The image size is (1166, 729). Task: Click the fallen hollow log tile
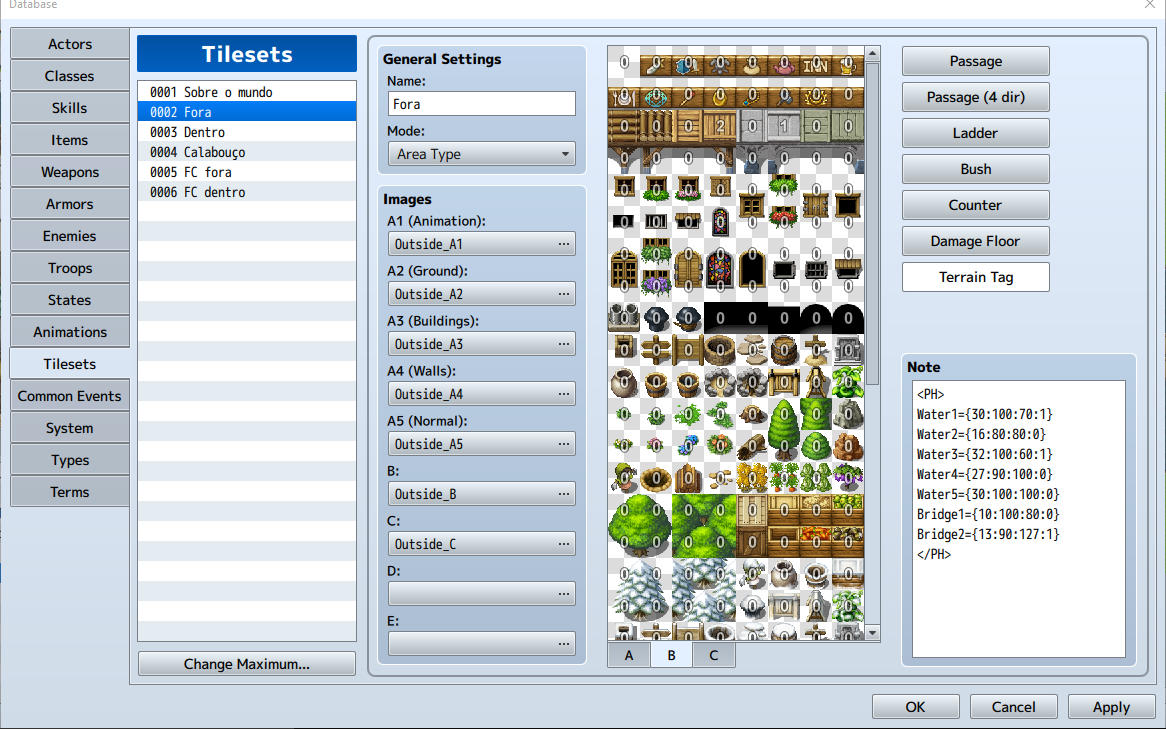(x=752, y=446)
